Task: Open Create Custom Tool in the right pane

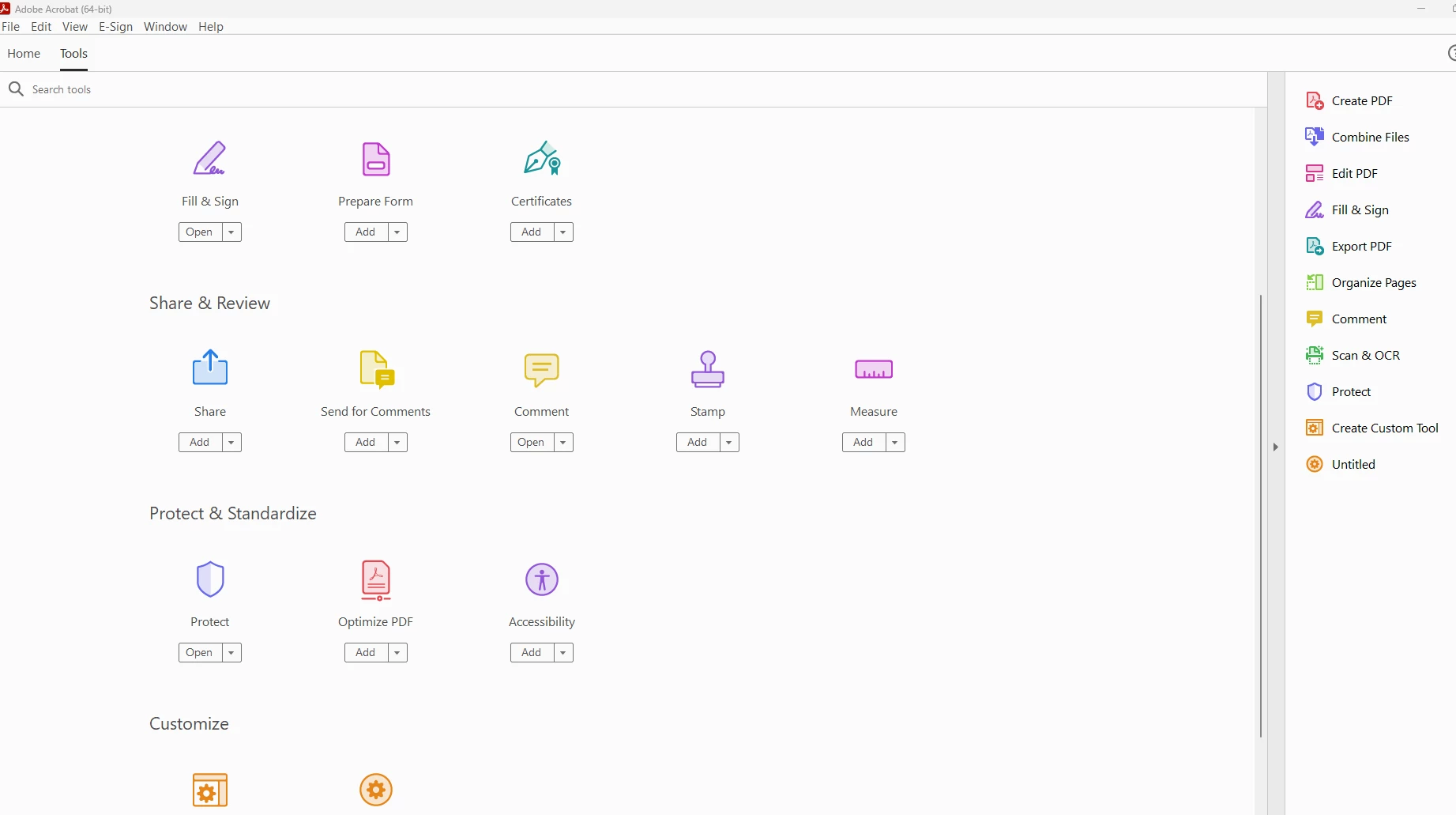Action: (x=1372, y=428)
